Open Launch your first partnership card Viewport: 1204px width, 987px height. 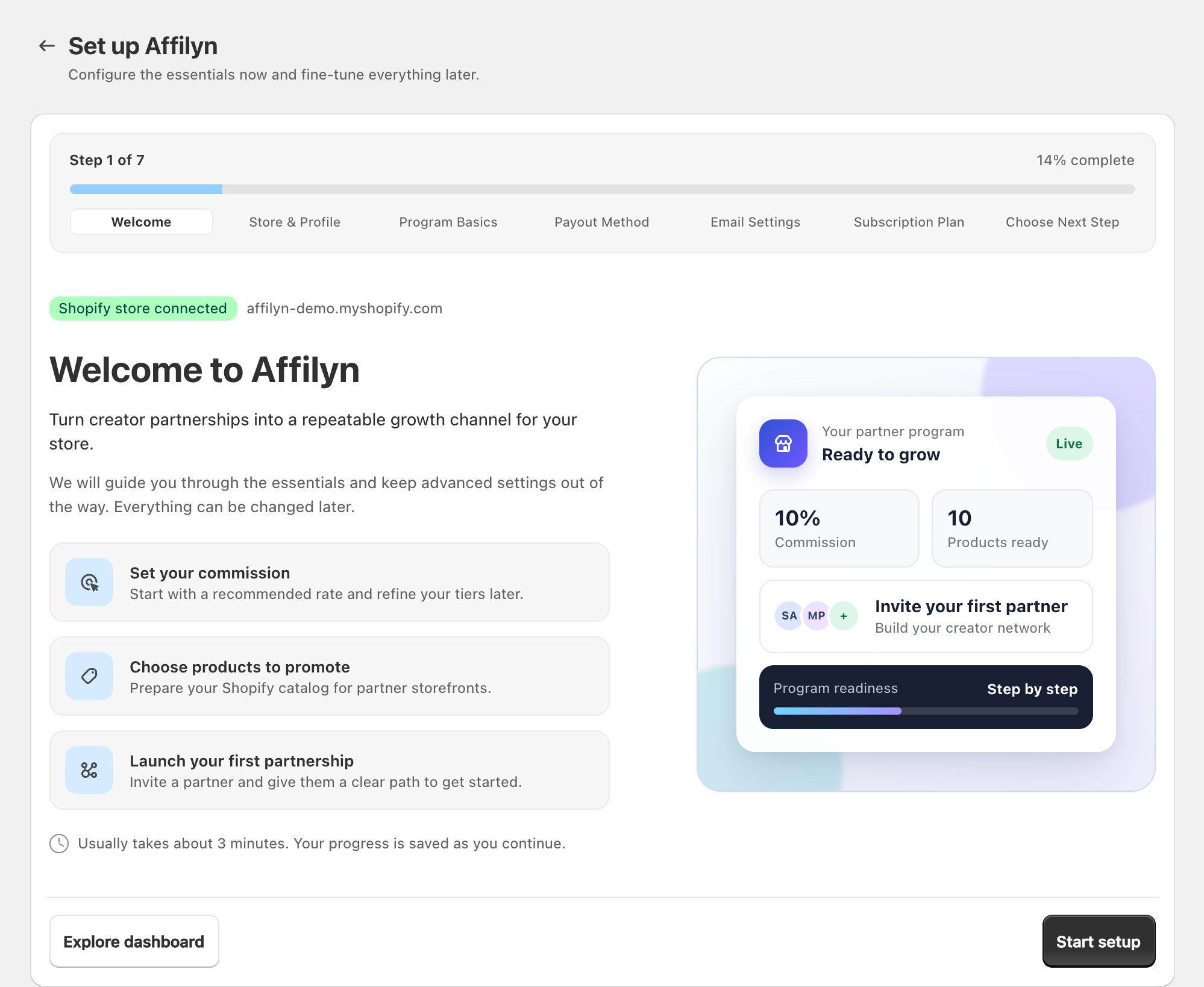[x=330, y=770]
